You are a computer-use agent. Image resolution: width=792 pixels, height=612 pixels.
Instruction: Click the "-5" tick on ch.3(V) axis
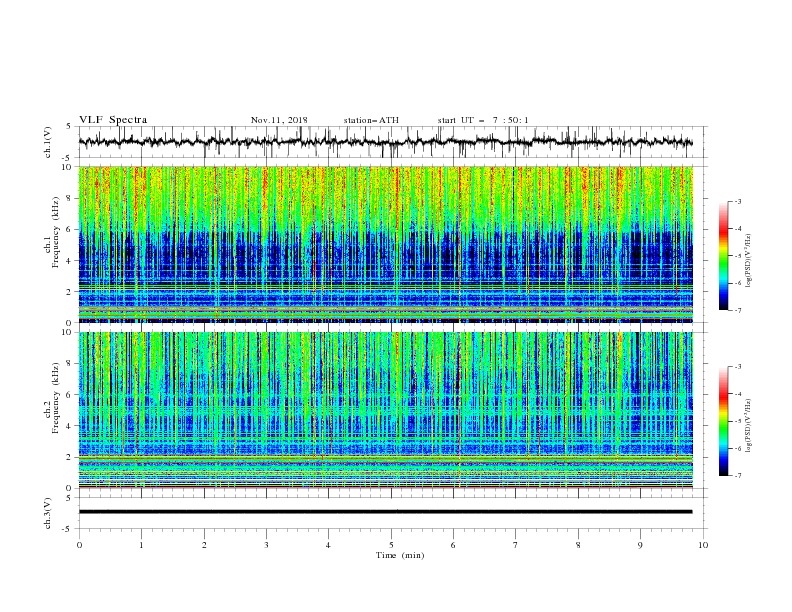tap(68, 529)
